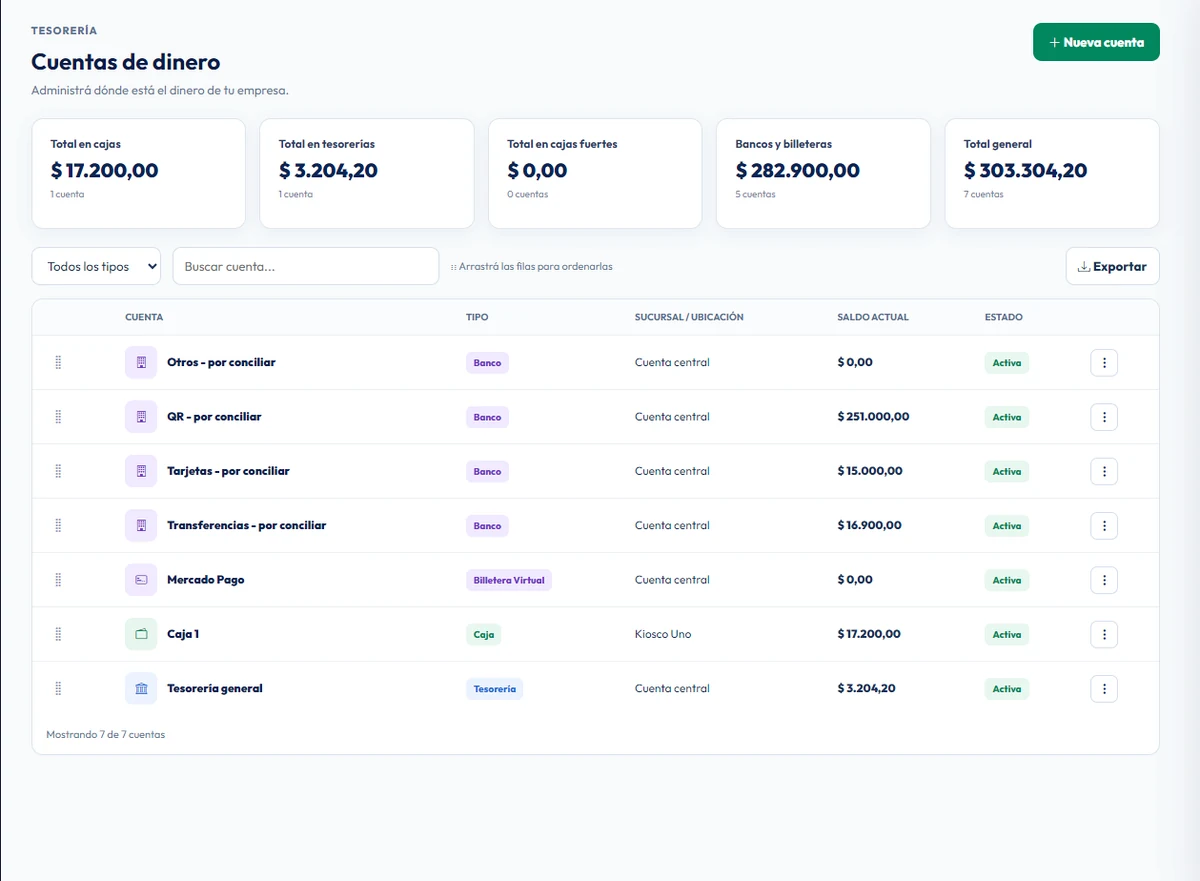The image size is (1200, 881).
Task: Click the wallet icon next to Mercado Pago
Action: click(x=141, y=580)
